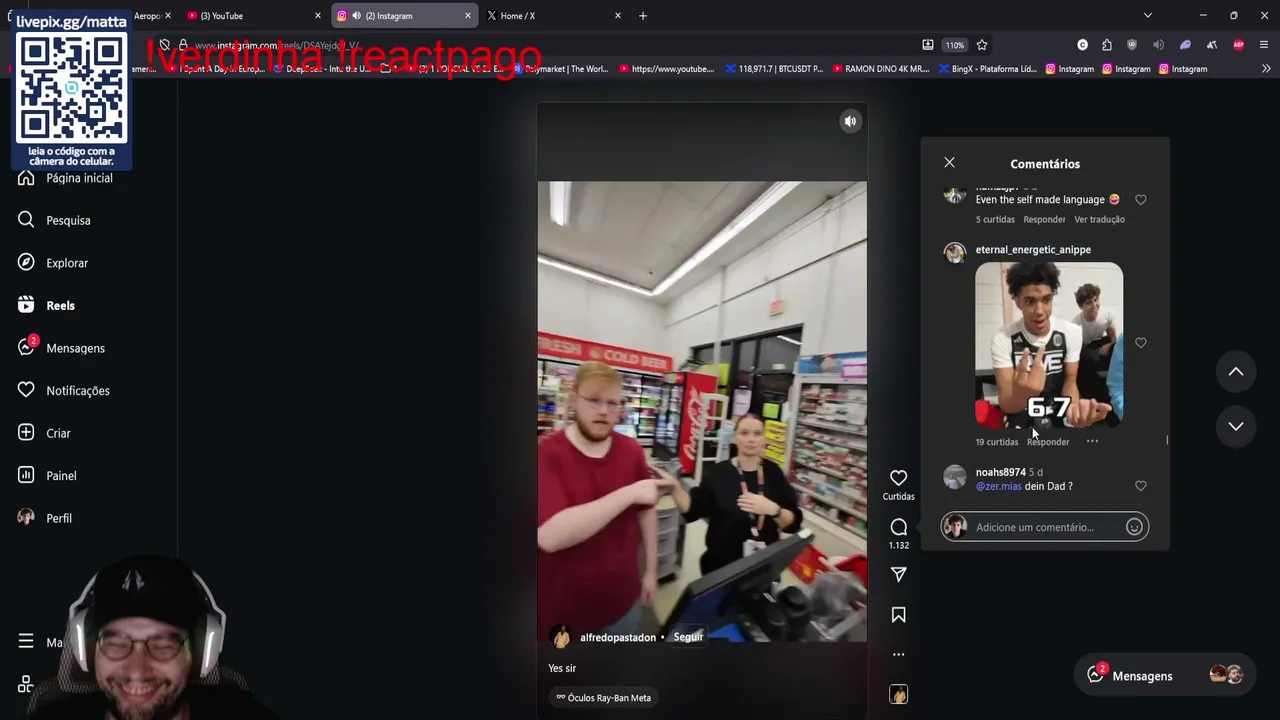Open noahs8974's profile name
The image size is (1280, 720).
coord(1000,472)
